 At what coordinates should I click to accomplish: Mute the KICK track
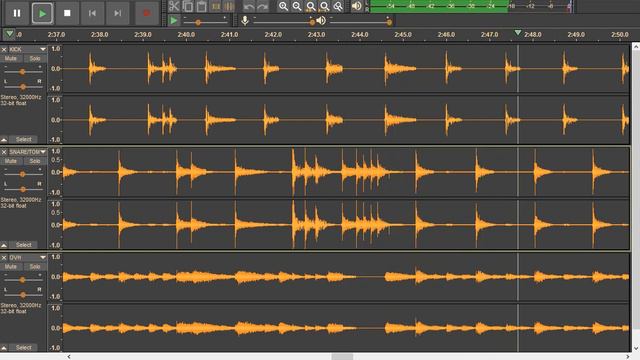[11, 58]
